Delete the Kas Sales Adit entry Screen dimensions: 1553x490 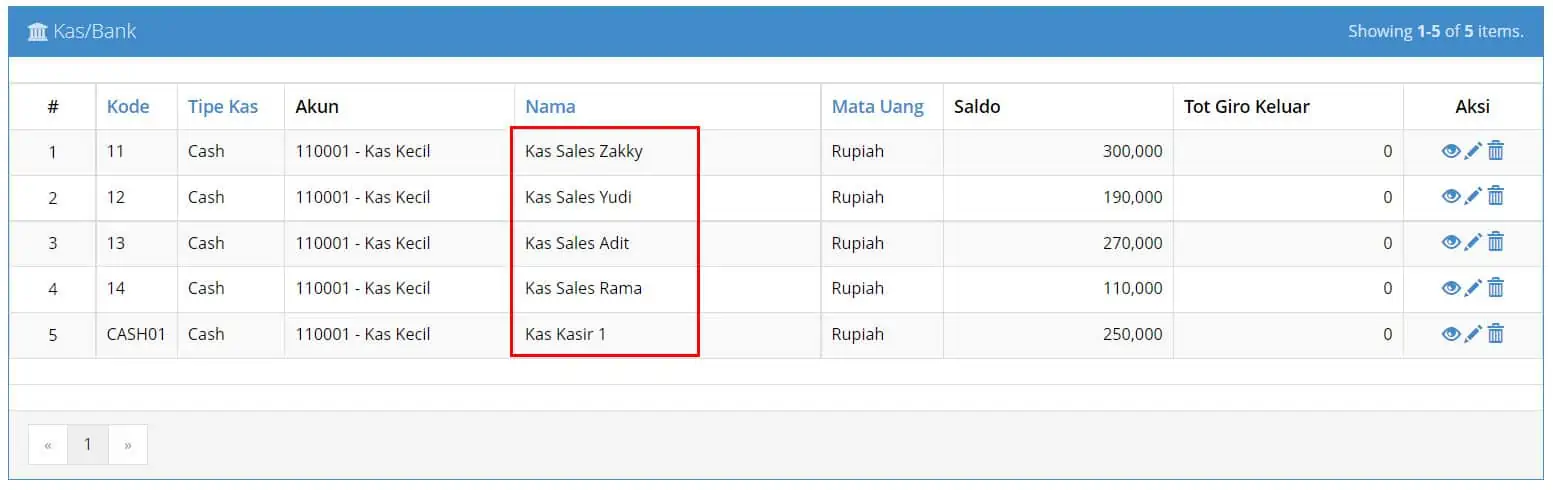pyautogui.click(x=1496, y=242)
